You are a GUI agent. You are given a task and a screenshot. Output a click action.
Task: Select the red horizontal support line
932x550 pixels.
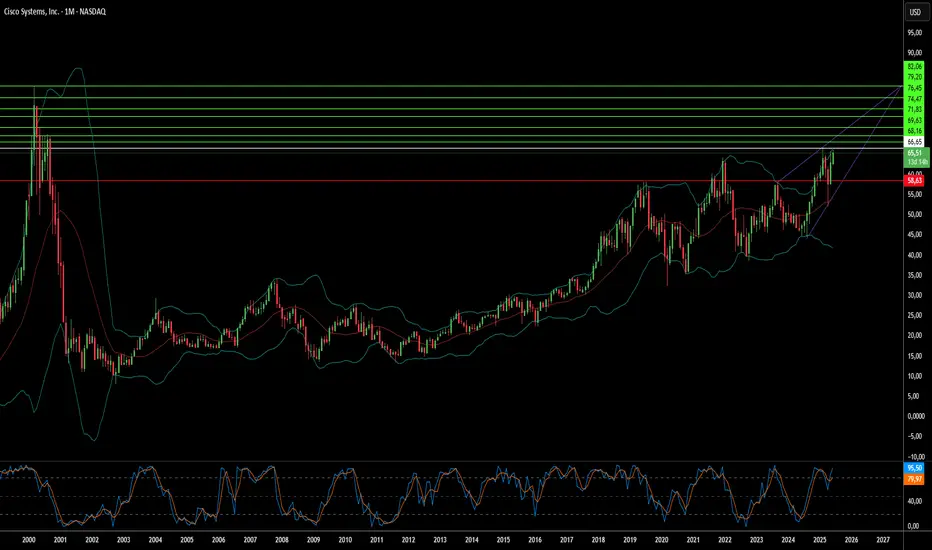point(452,180)
